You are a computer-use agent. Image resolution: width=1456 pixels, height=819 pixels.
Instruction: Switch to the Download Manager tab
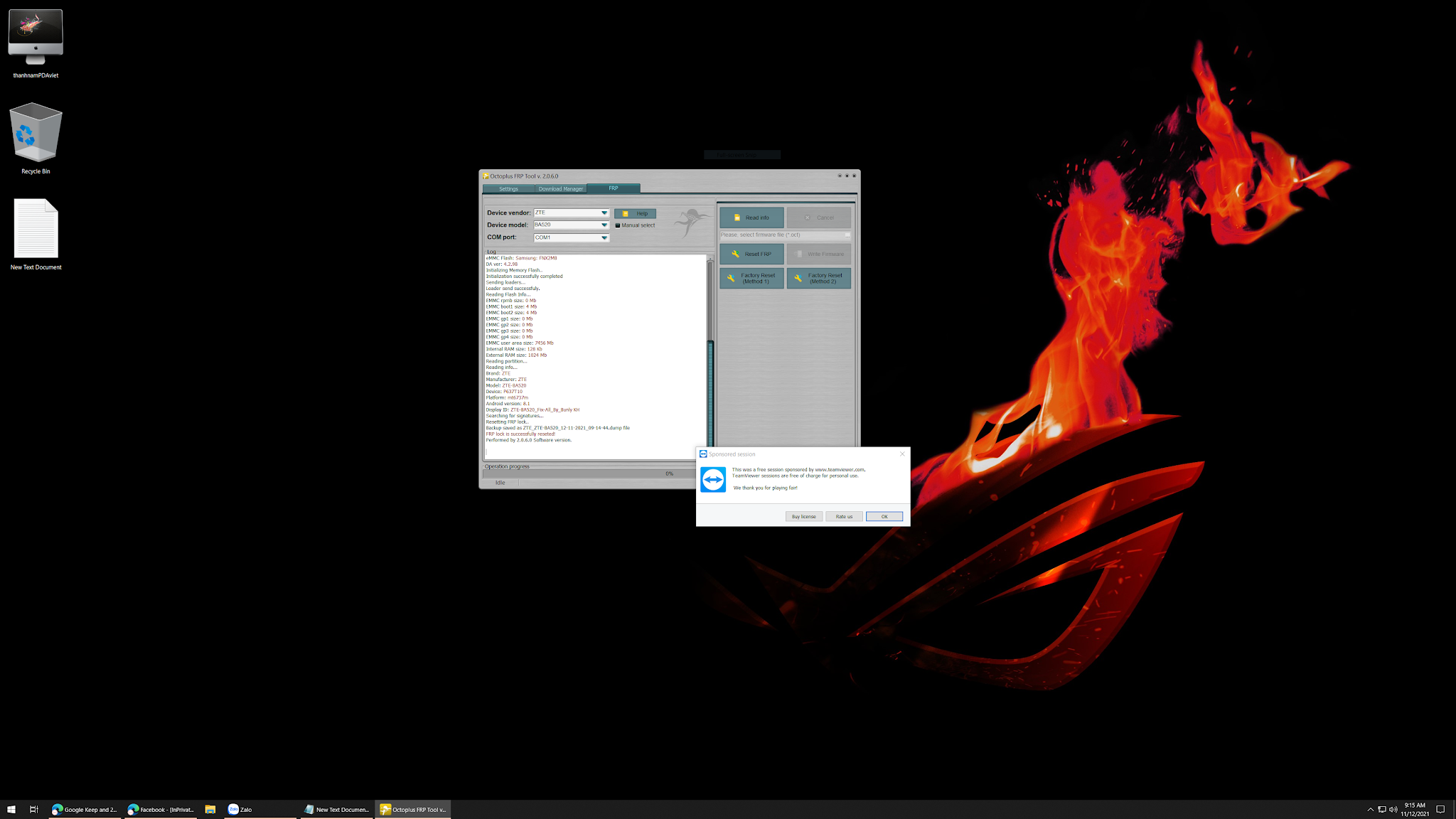(x=560, y=188)
